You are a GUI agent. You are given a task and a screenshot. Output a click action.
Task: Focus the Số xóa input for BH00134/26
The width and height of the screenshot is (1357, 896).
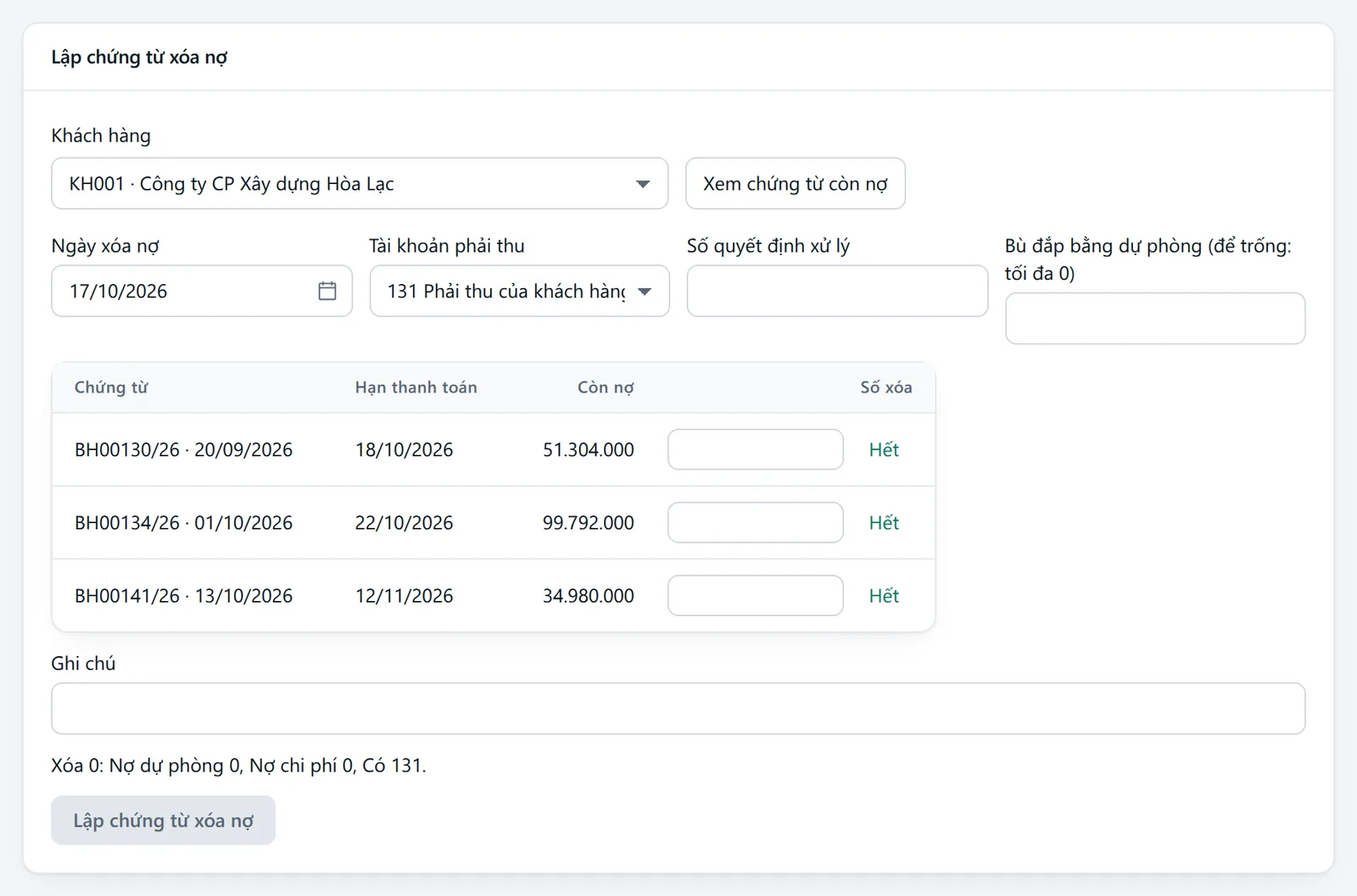click(755, 522)
